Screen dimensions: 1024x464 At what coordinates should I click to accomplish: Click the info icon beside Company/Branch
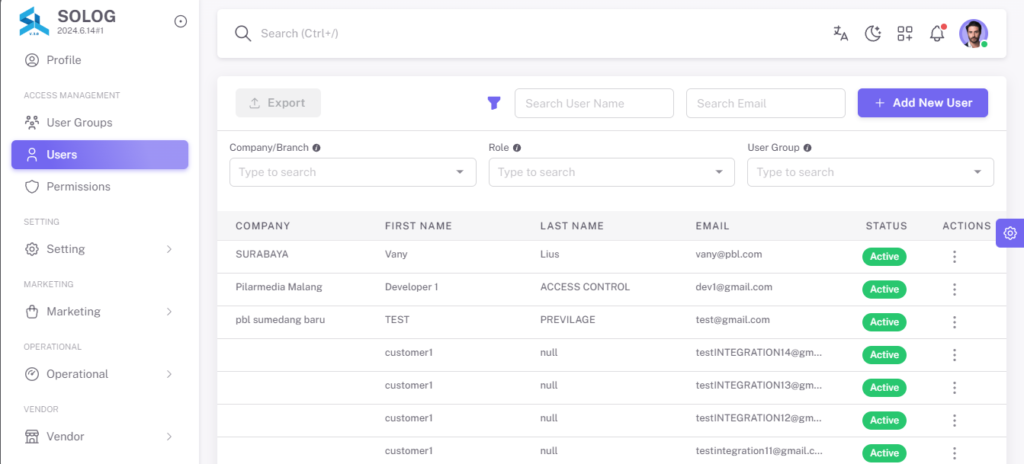point(317,148)
